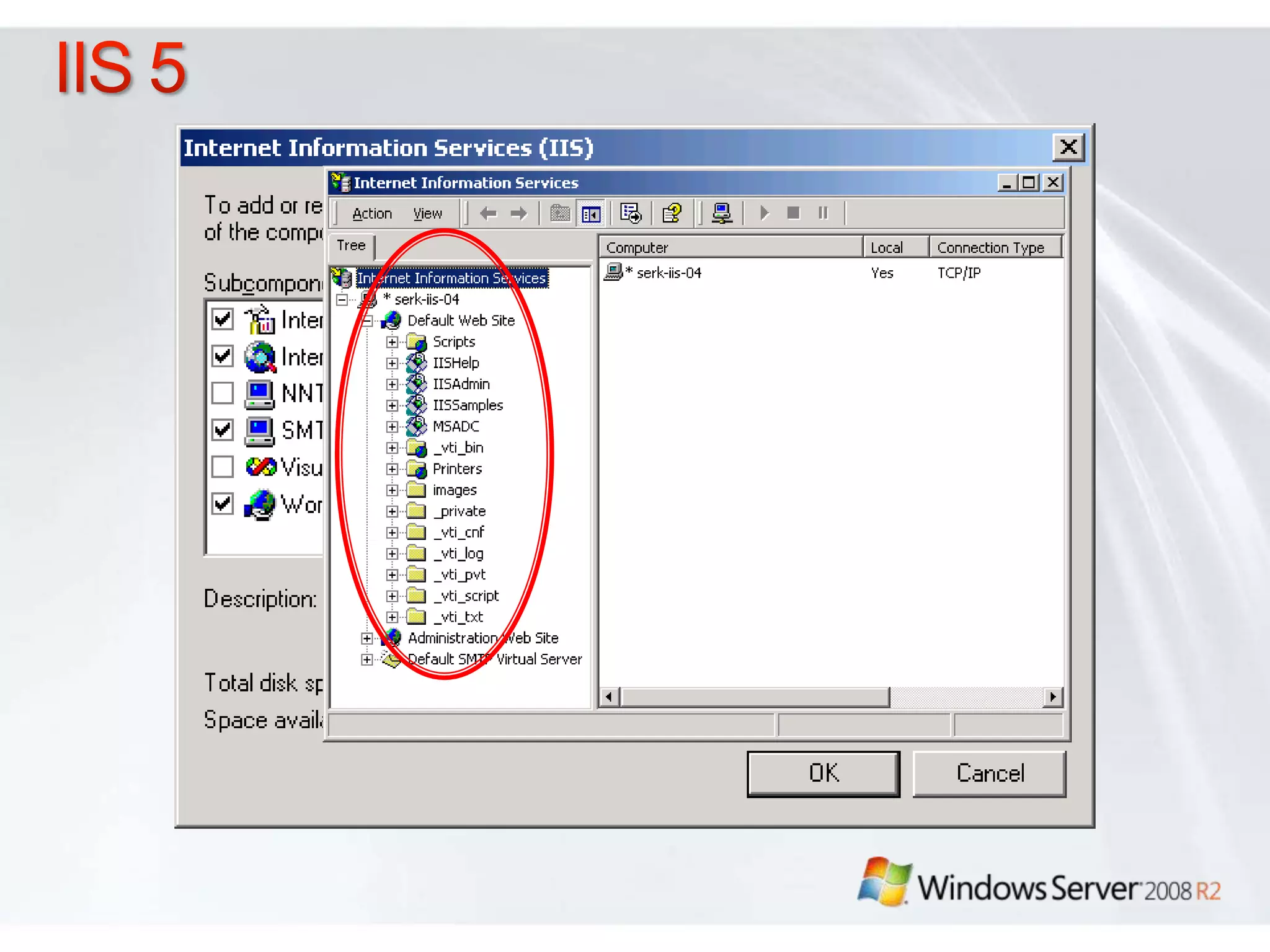
Task: Open the Help toolbar icon
Action: pyautogui.click(x=672, y=214)
